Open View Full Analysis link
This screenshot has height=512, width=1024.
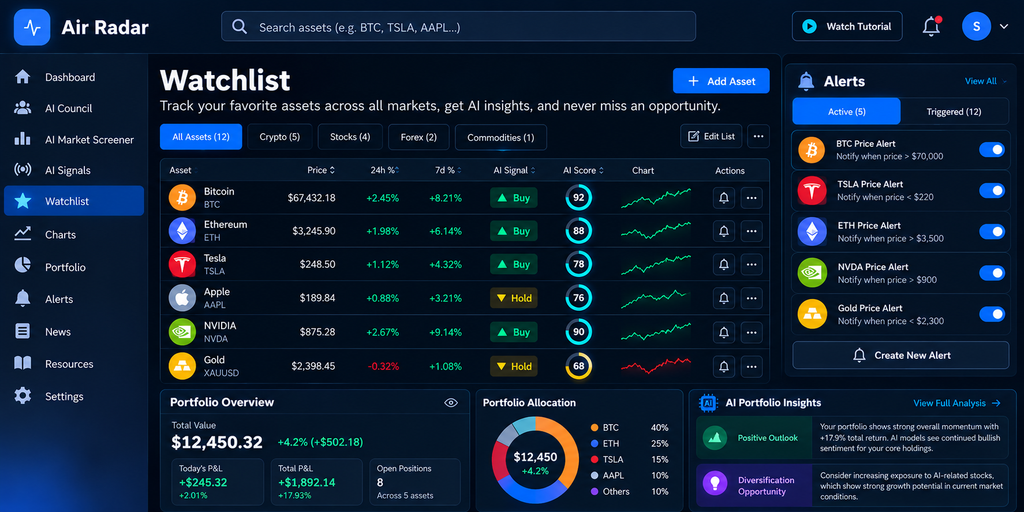tap(957, 403)
